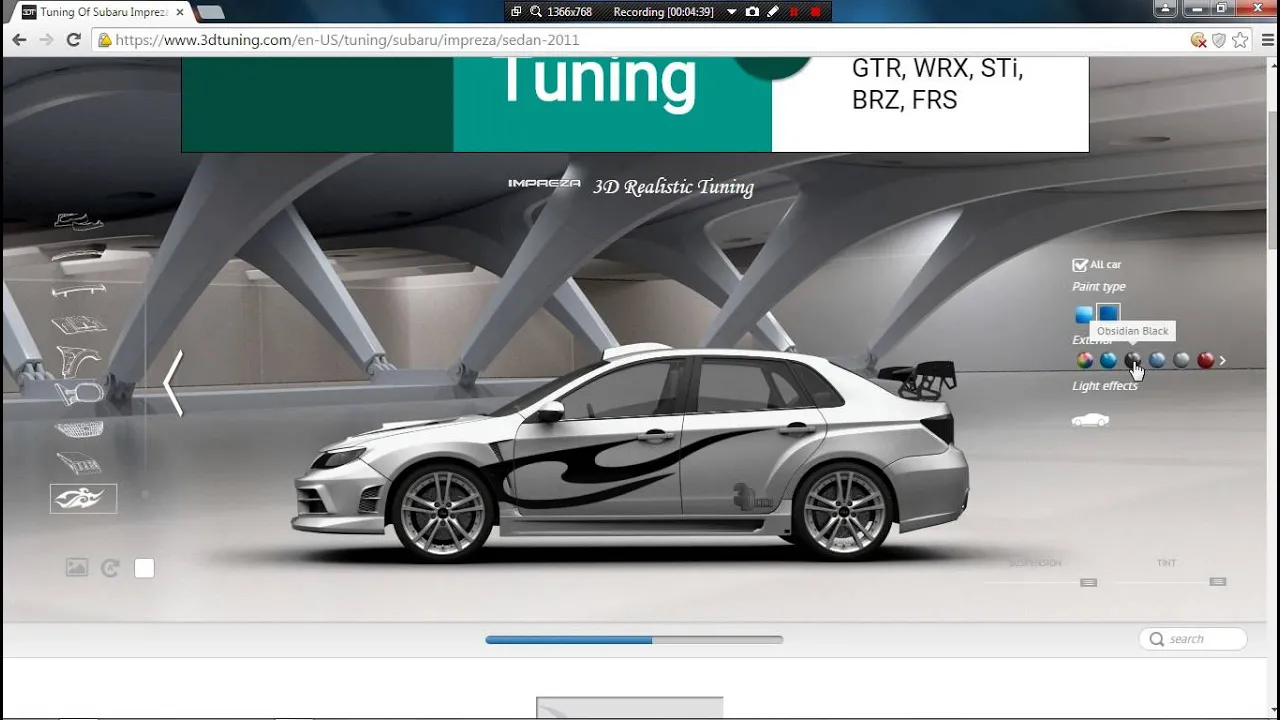
Task: Open a new browser tab
Action: click(210, 12)
